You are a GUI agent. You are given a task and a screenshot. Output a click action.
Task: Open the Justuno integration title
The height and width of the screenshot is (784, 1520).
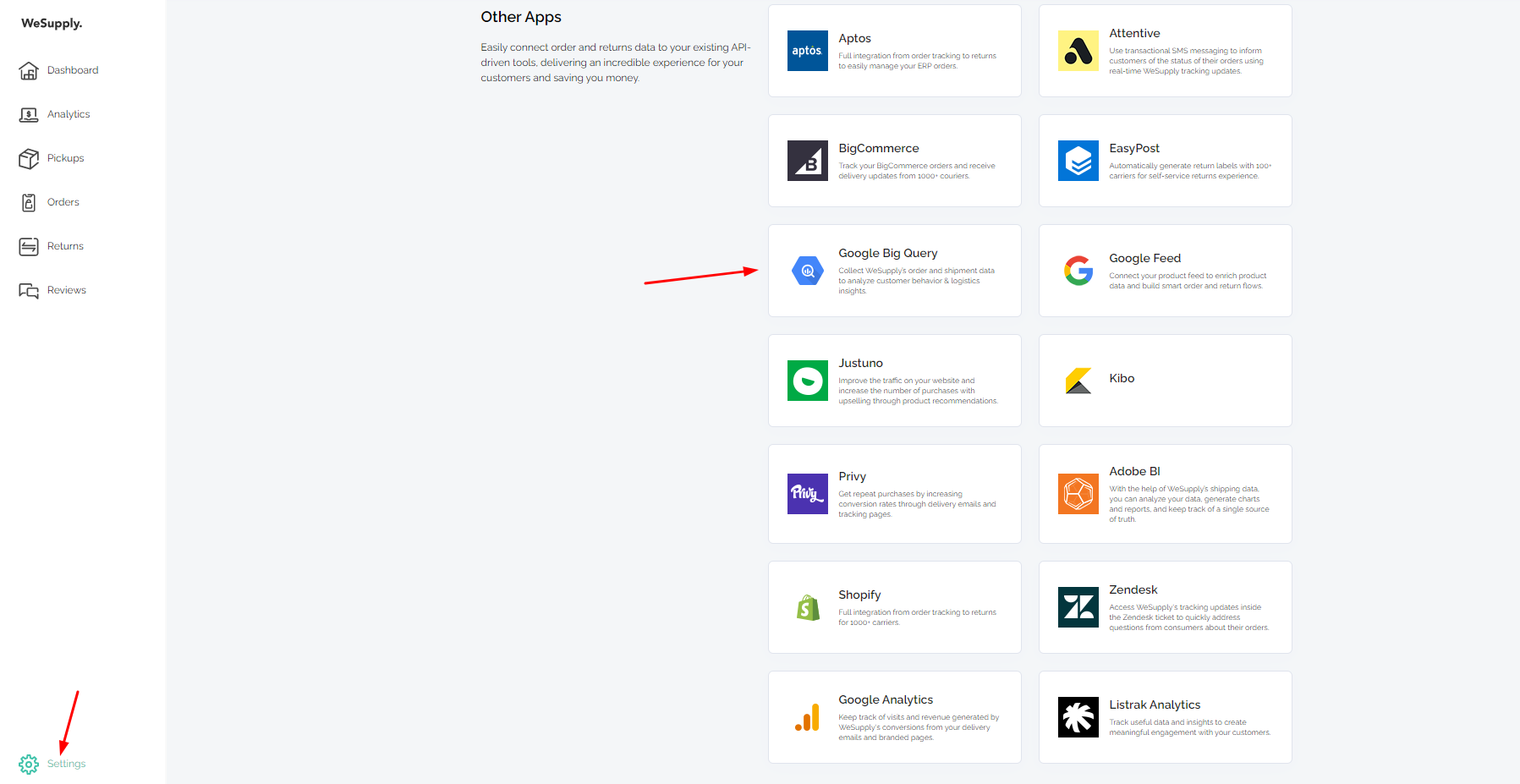(860, 363)
